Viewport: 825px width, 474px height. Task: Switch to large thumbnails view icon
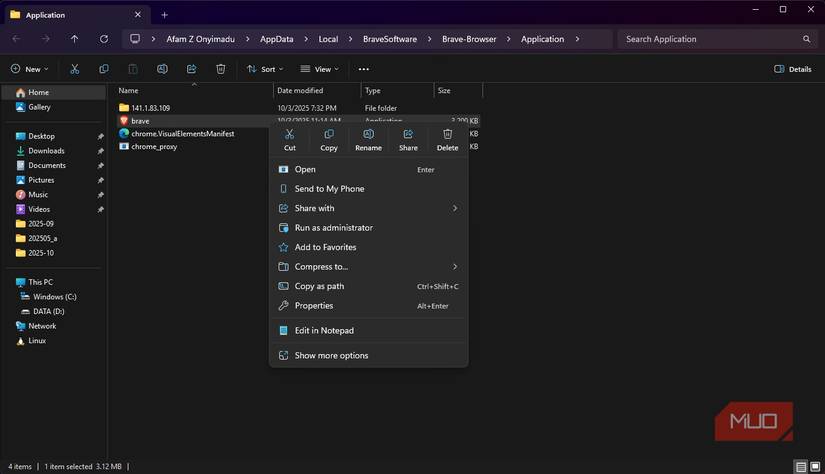814,467
